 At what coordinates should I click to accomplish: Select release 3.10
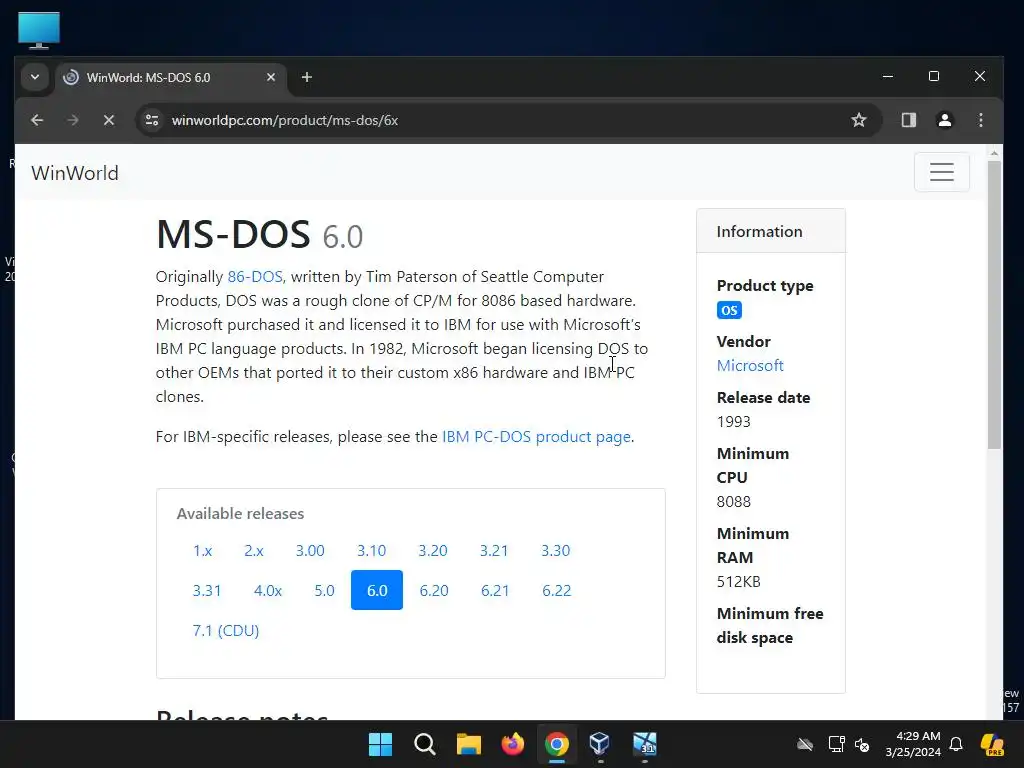372,551
